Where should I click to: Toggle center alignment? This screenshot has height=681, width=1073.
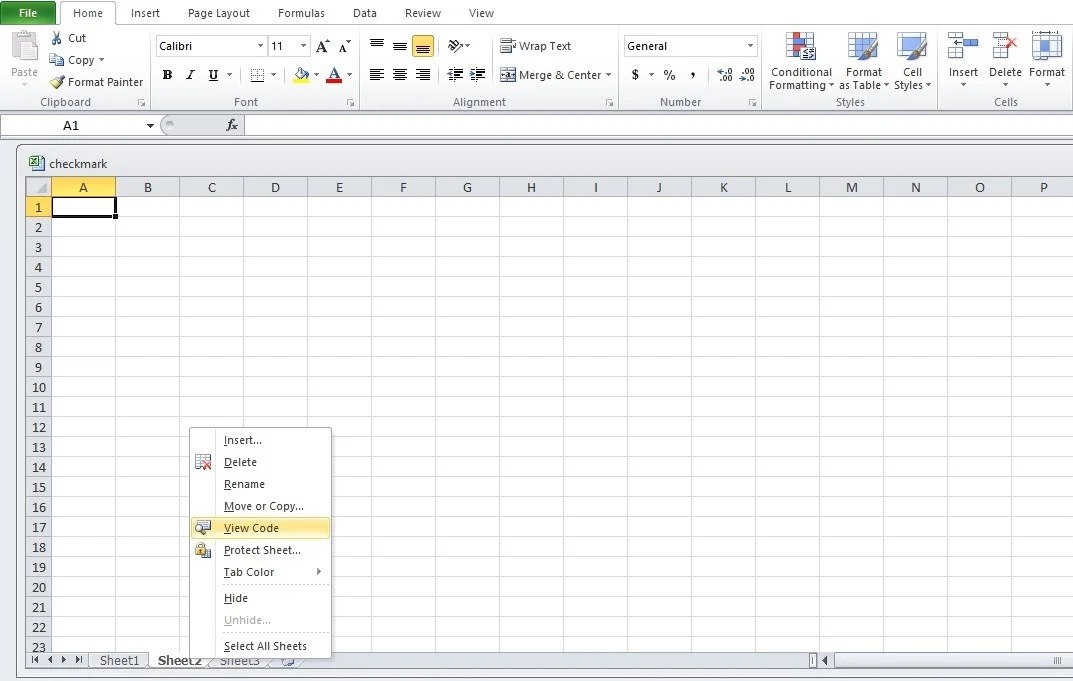(399, 74)
